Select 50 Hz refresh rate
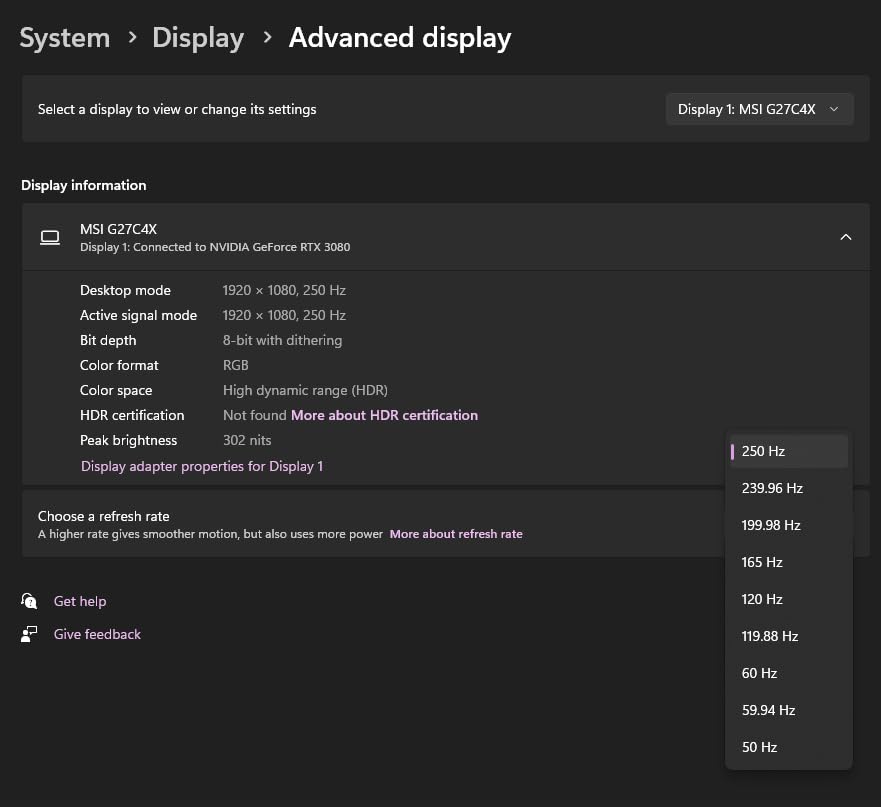 pyautogui.click(x=789, y=747)
